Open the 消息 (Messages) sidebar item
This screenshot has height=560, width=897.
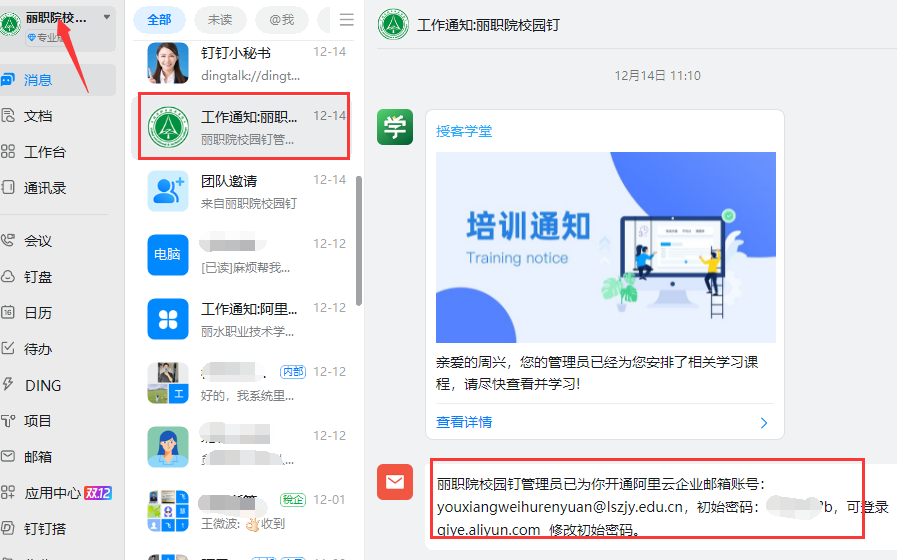tap(57, 80)
